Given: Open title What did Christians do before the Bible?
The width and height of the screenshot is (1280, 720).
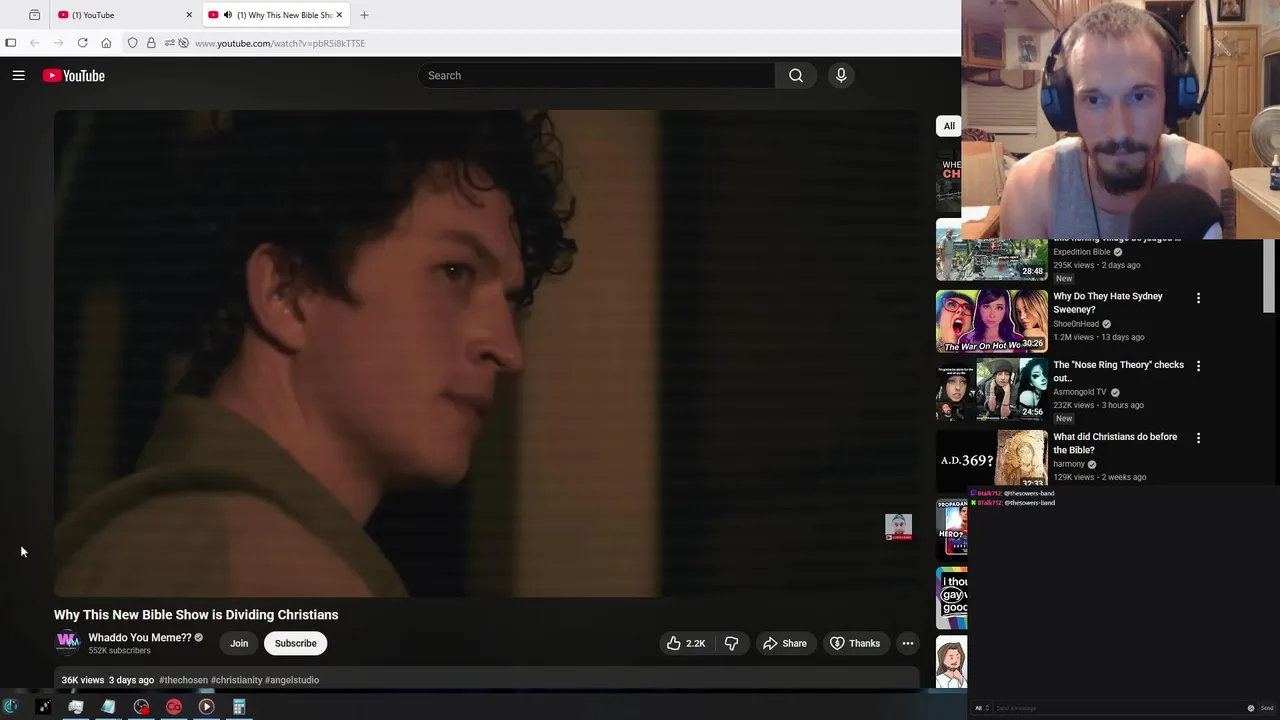Looking at the screenshot, I should (x=1115, y=443).
